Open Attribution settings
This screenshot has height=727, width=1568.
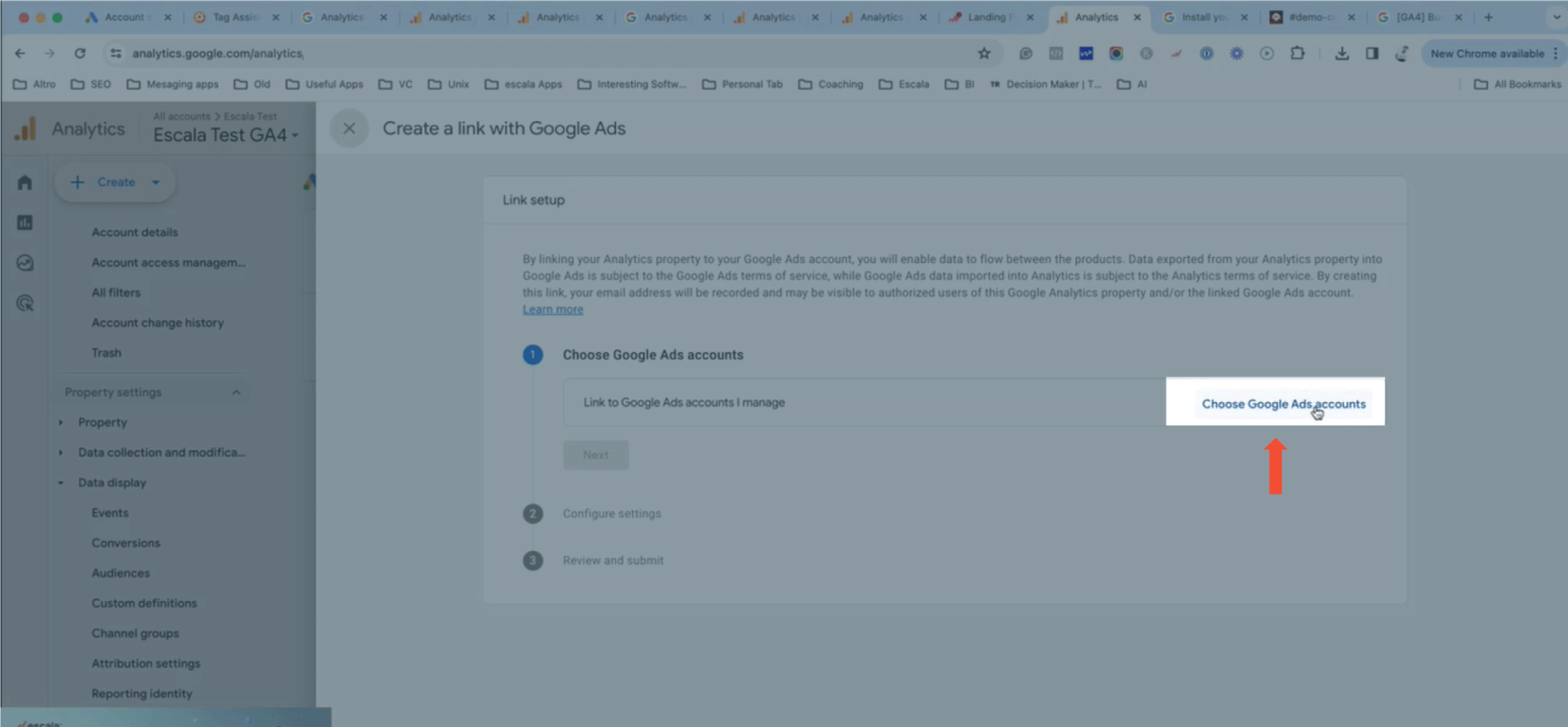pos(146,664)
